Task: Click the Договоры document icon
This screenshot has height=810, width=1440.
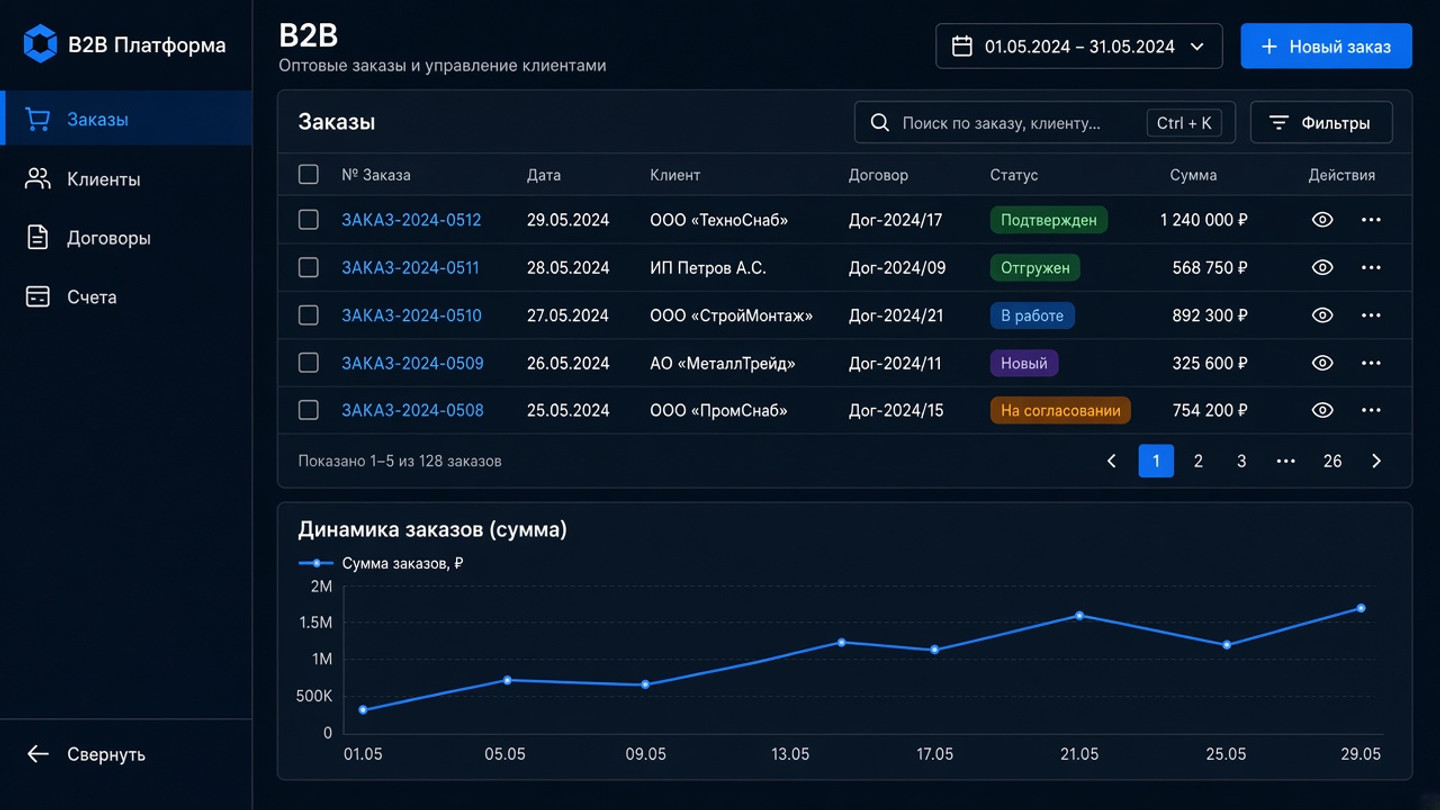Action: [38, 238]
